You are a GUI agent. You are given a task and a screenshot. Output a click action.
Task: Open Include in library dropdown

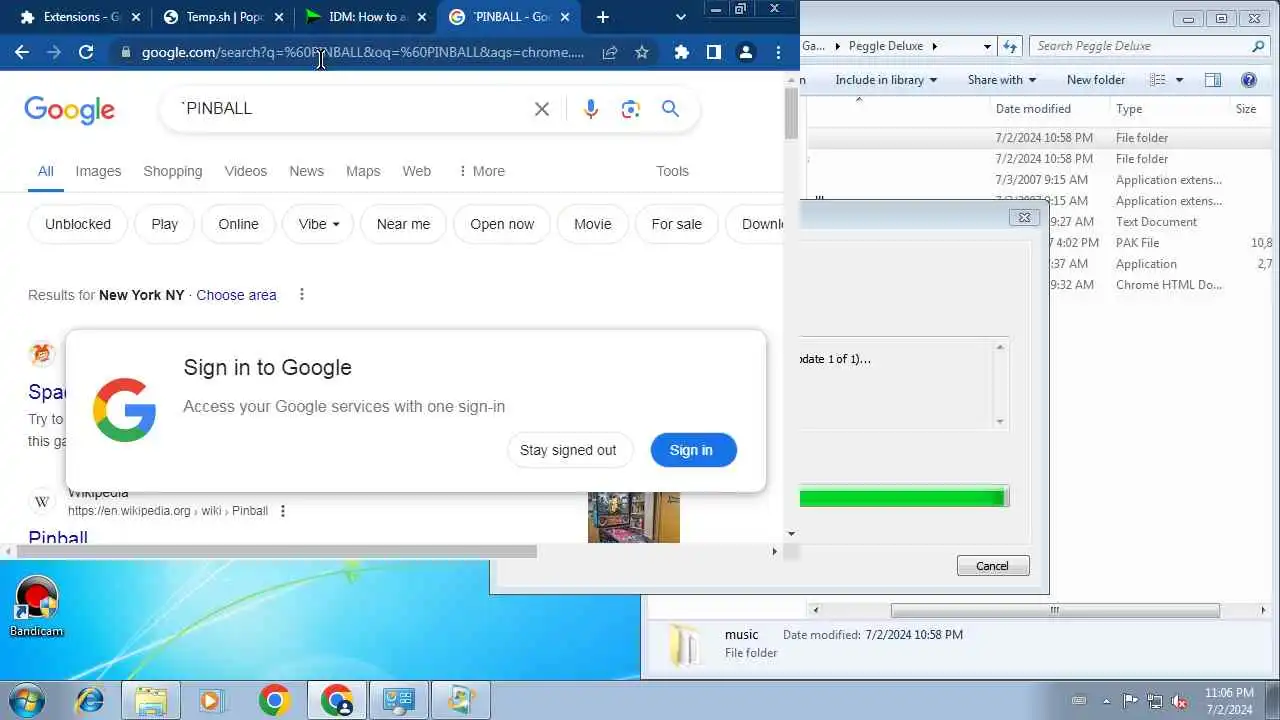(886, 80)
